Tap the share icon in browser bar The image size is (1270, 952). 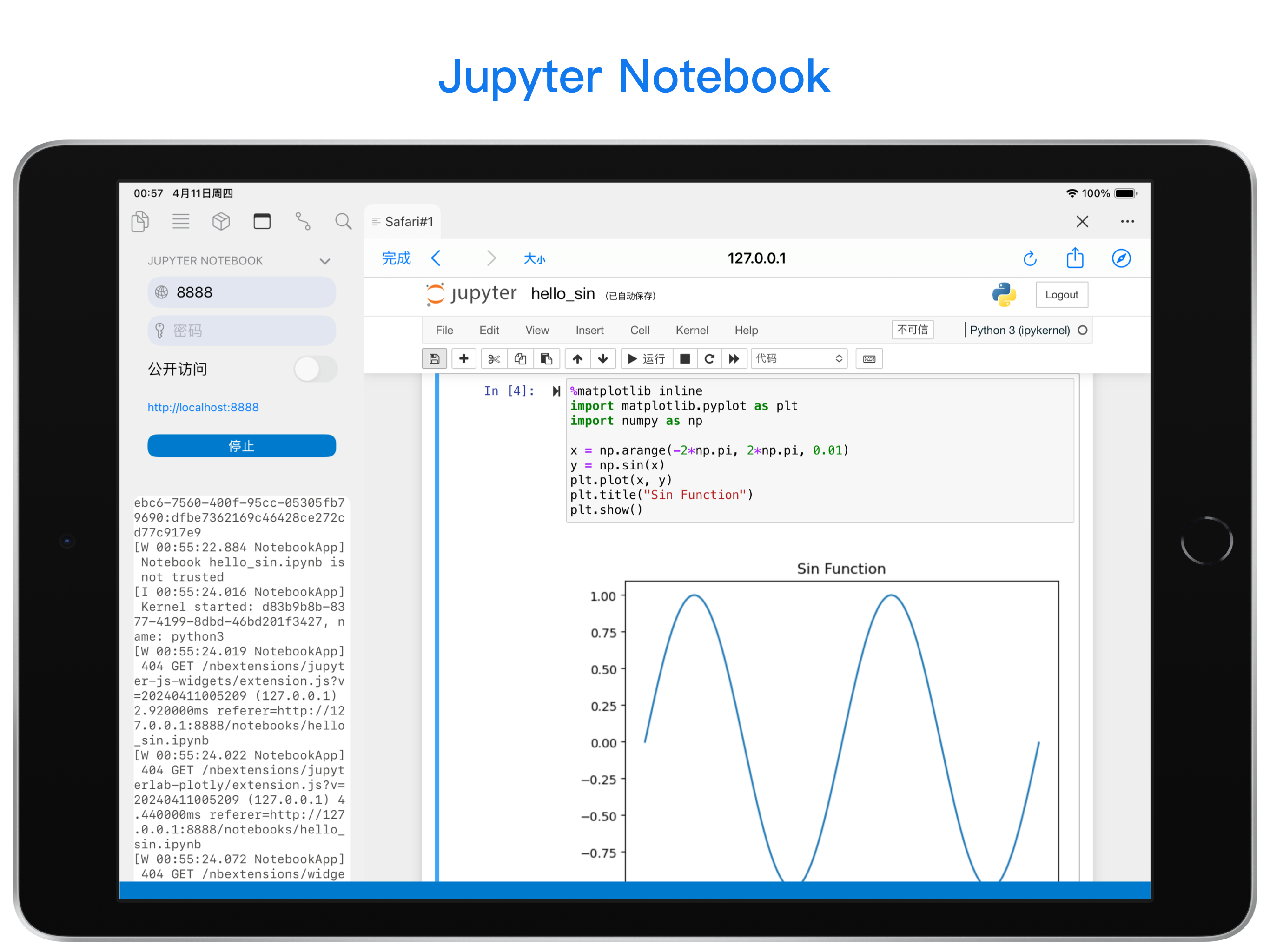click(1075, 258)
